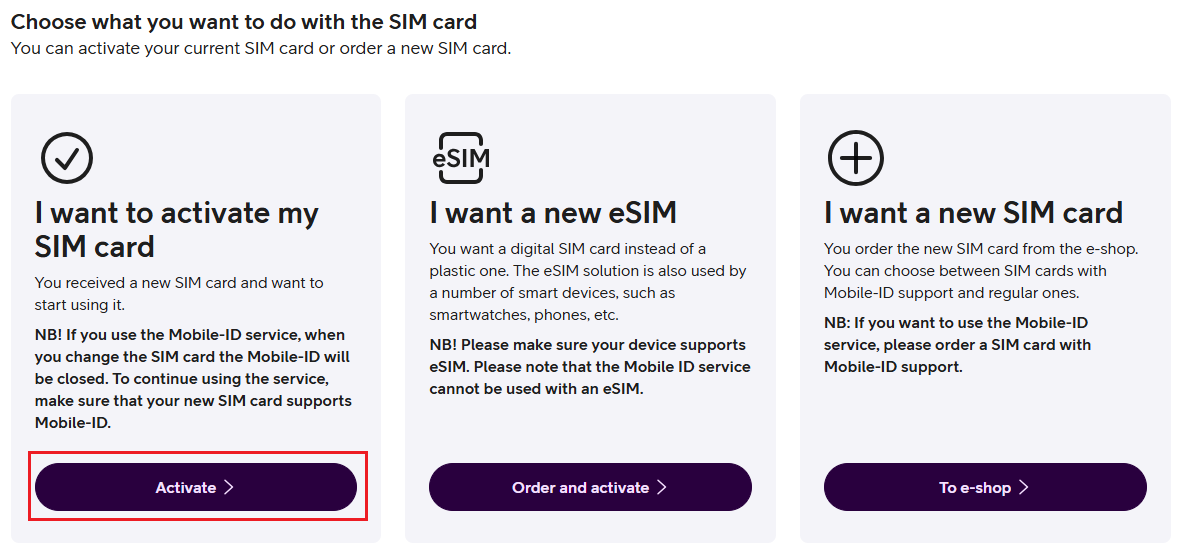Click the plus circle icon for new SIM
This screenshot has height=553, width=1183.
[x=856, y=158]
